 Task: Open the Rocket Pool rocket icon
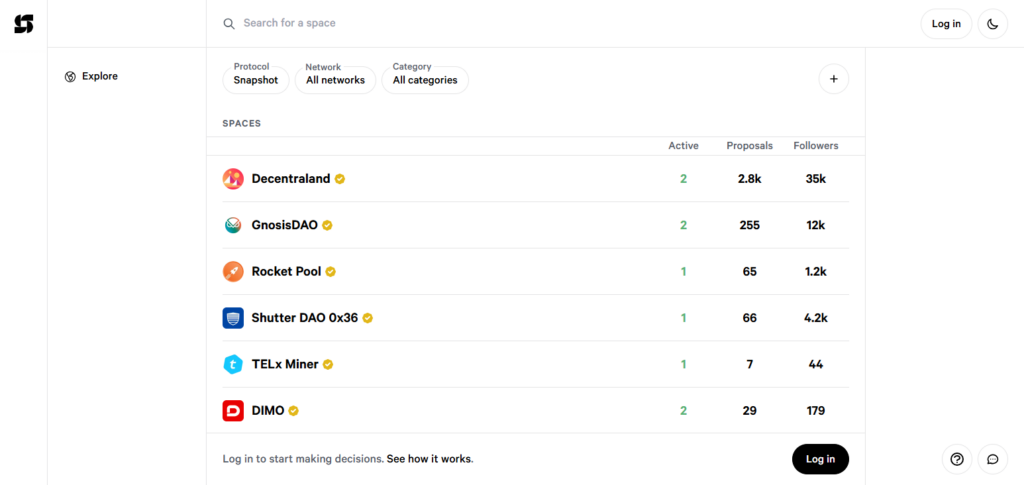coord(233,272)
